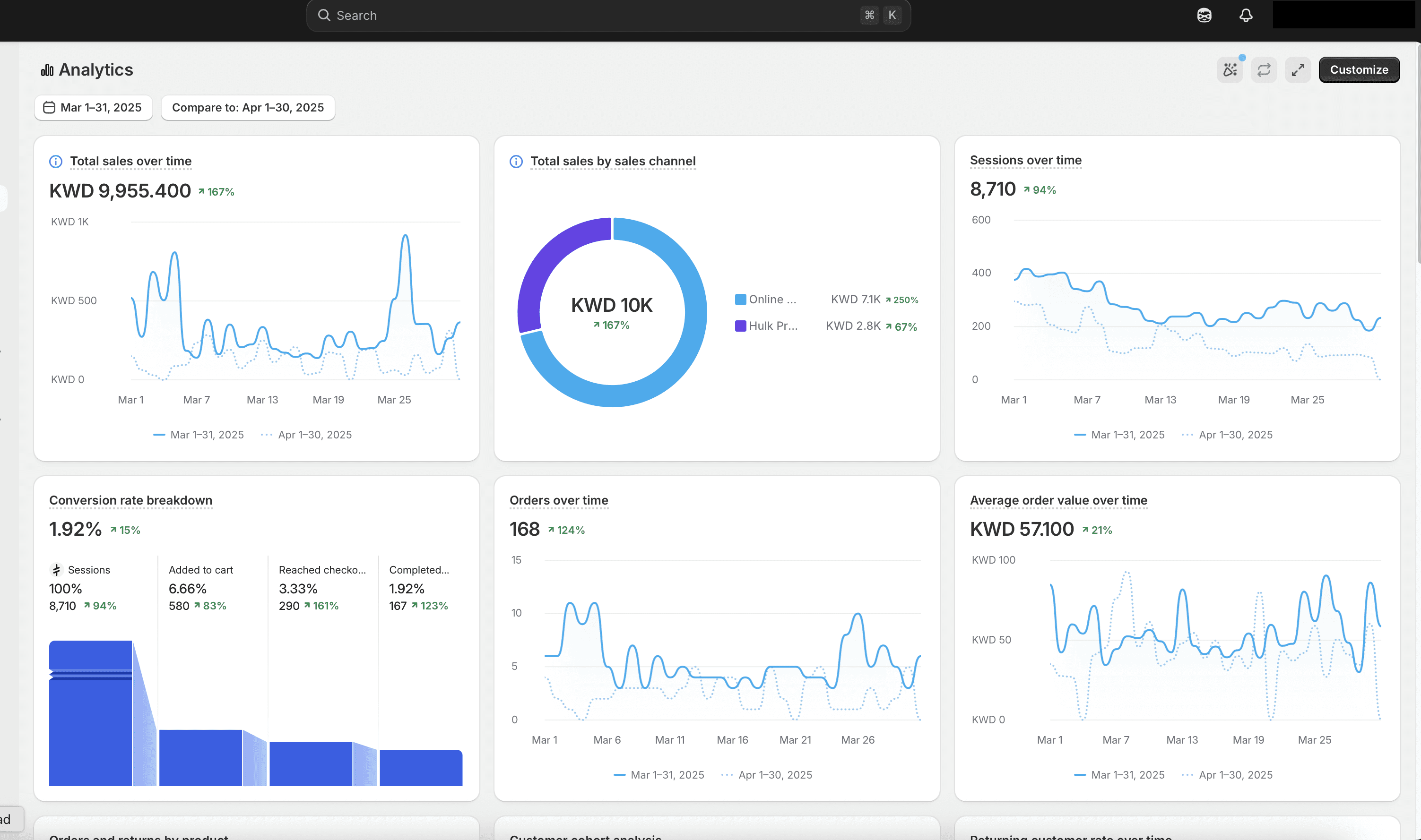Click the Sessions icon in conversion breakdown
1421x840 pixels.
(56, 569)
